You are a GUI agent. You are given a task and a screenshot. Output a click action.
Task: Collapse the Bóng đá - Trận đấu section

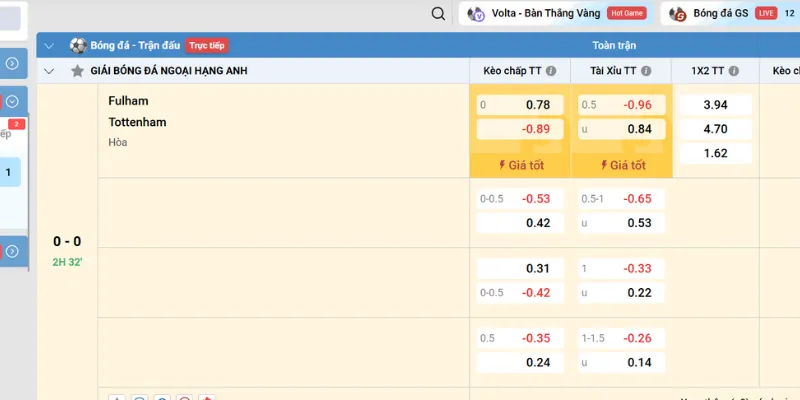point(49,46)
